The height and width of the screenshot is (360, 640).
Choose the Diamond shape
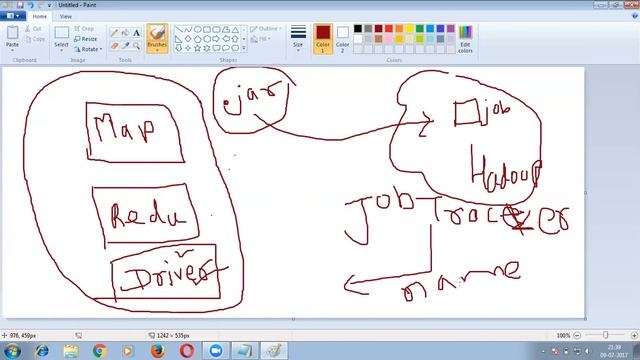(x=188, y=39)
